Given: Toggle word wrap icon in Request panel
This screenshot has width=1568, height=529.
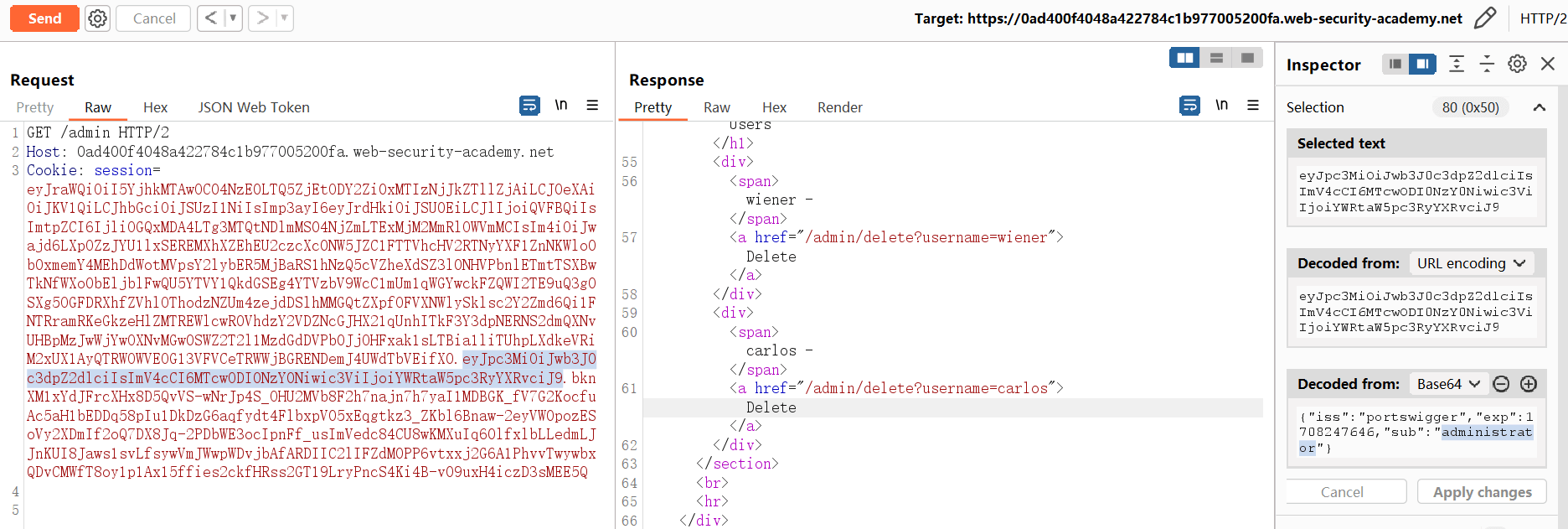Looking at the screenshot, I should pos(529,106).
